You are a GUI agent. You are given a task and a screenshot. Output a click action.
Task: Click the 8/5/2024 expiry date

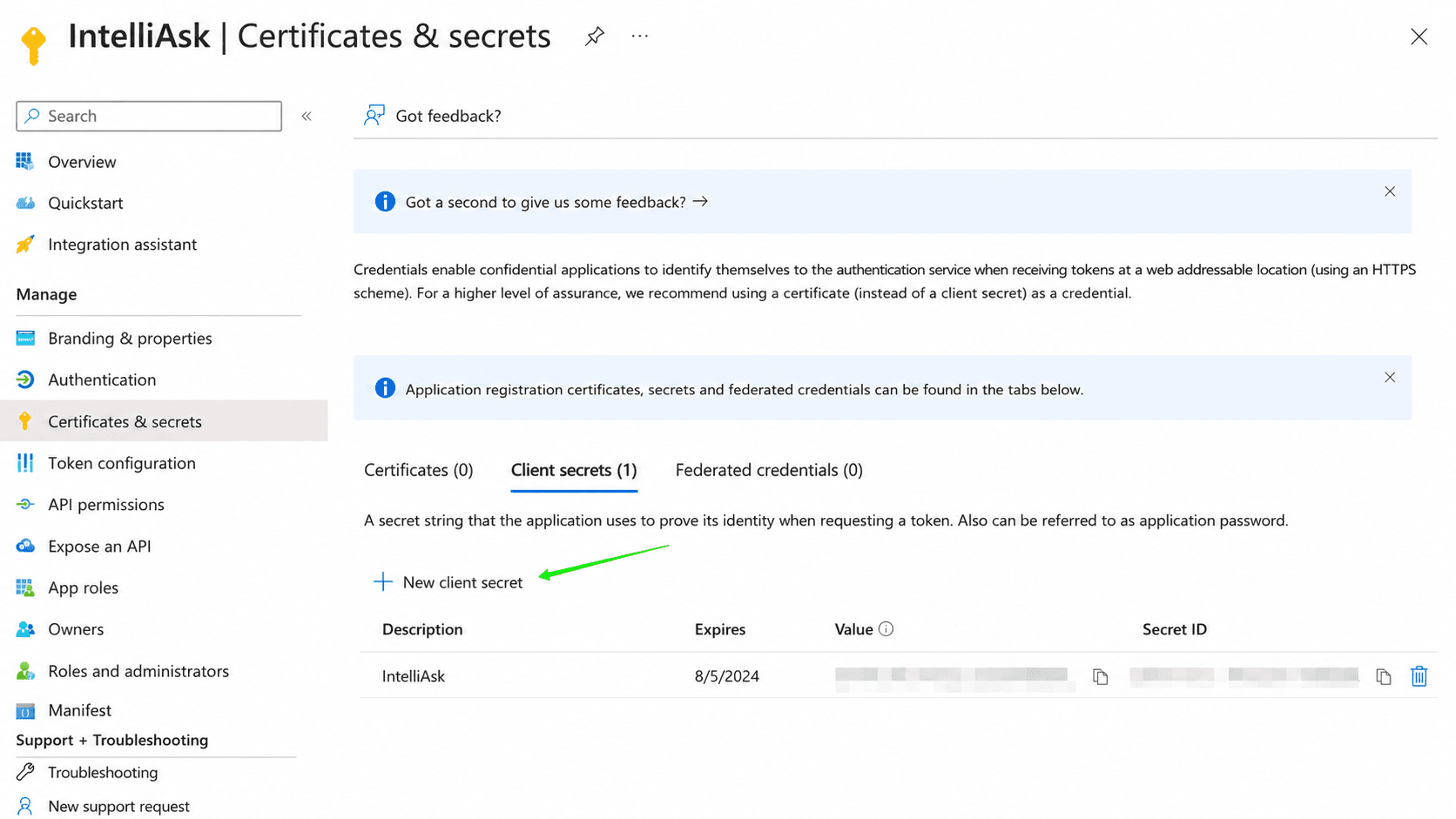[727, 676]
